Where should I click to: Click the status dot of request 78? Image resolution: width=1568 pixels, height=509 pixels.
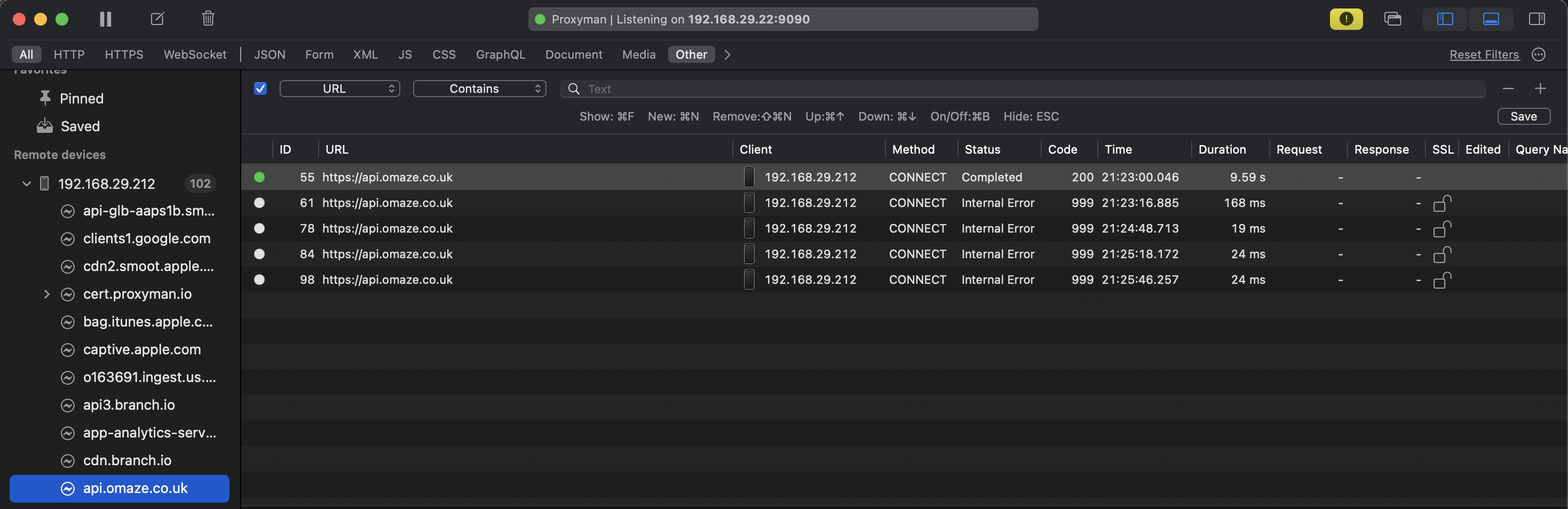(x=259, y=228)
